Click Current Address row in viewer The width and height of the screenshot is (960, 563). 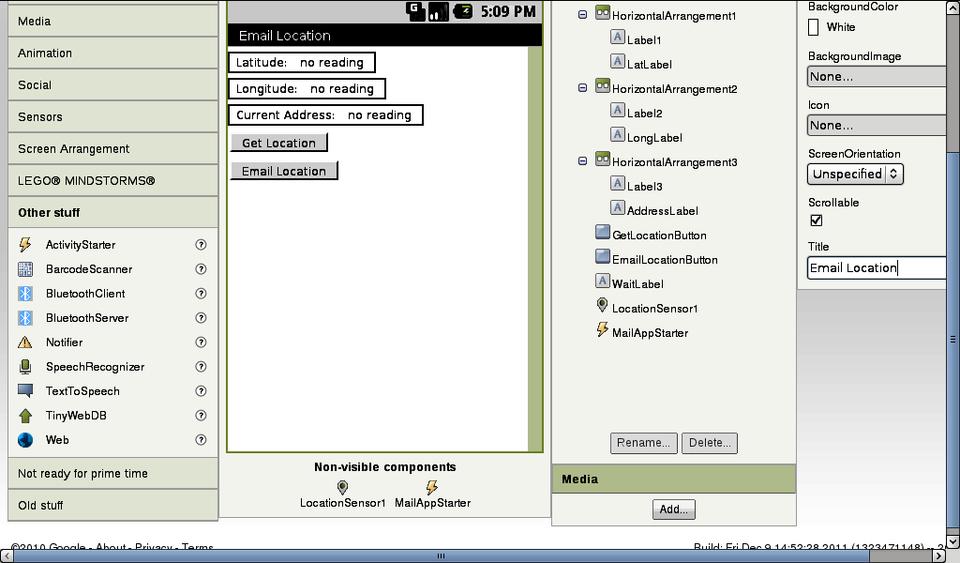326,115
